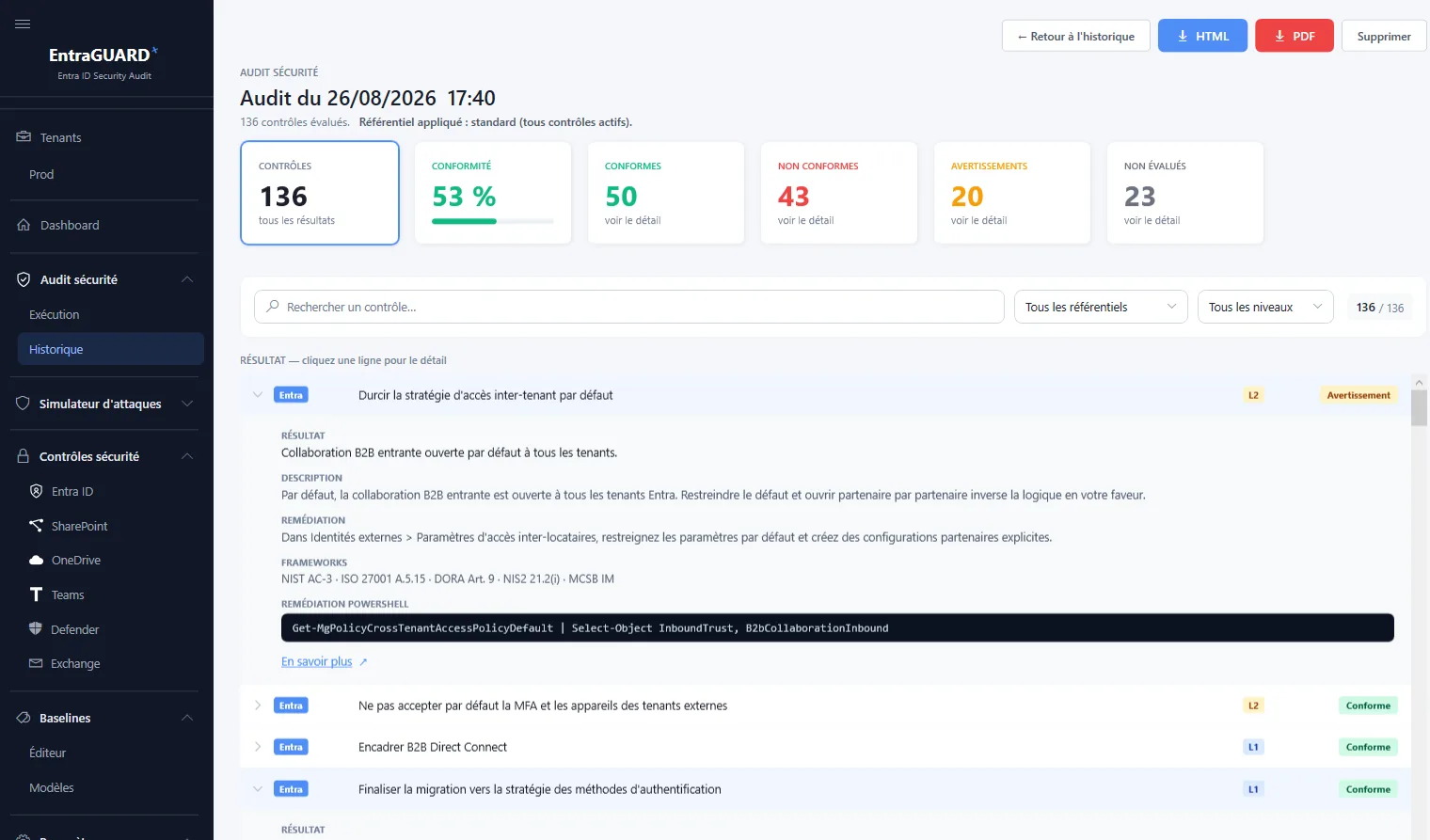The width and height of the screenshot is (1430, 840).
Task: Click Conforme badge on Encadrer B2B Direct Connect row
Action: point(1368,747)
